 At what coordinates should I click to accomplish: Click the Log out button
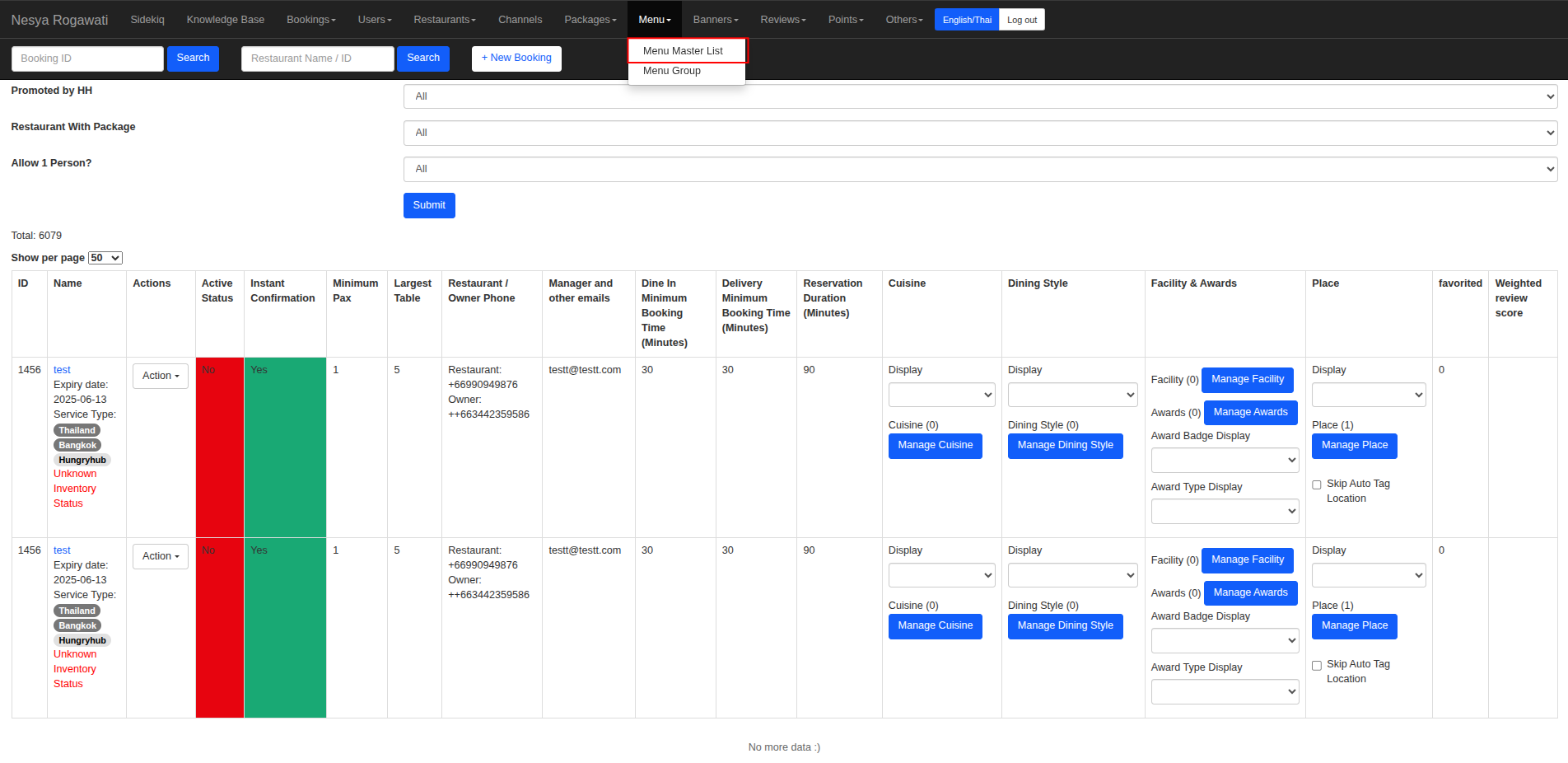pyautogui.click(x=1022, y=20)
